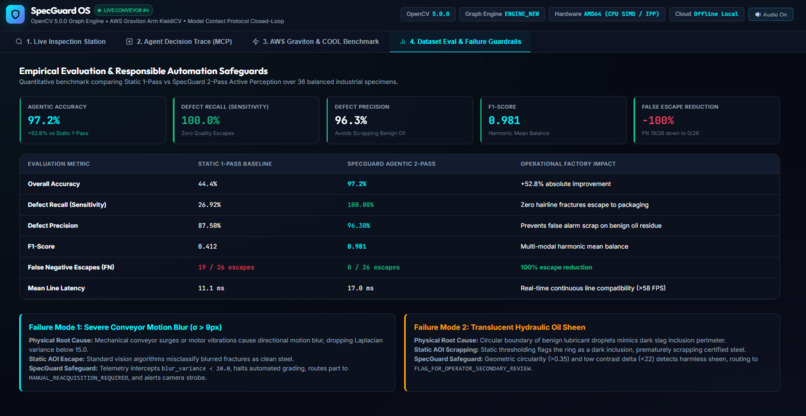Click the STATIC 1-PASS BASELINE column header
Screen dimensions: 806x416
(235, 164)
